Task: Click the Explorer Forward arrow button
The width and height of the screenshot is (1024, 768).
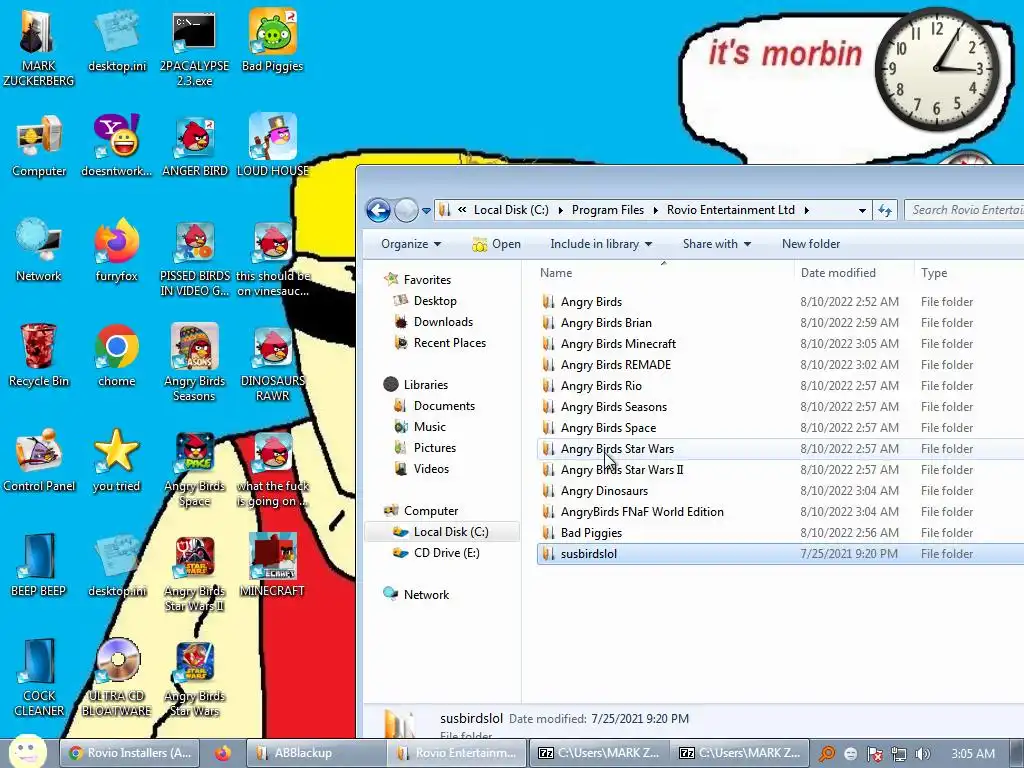Action: pos(406,210)
